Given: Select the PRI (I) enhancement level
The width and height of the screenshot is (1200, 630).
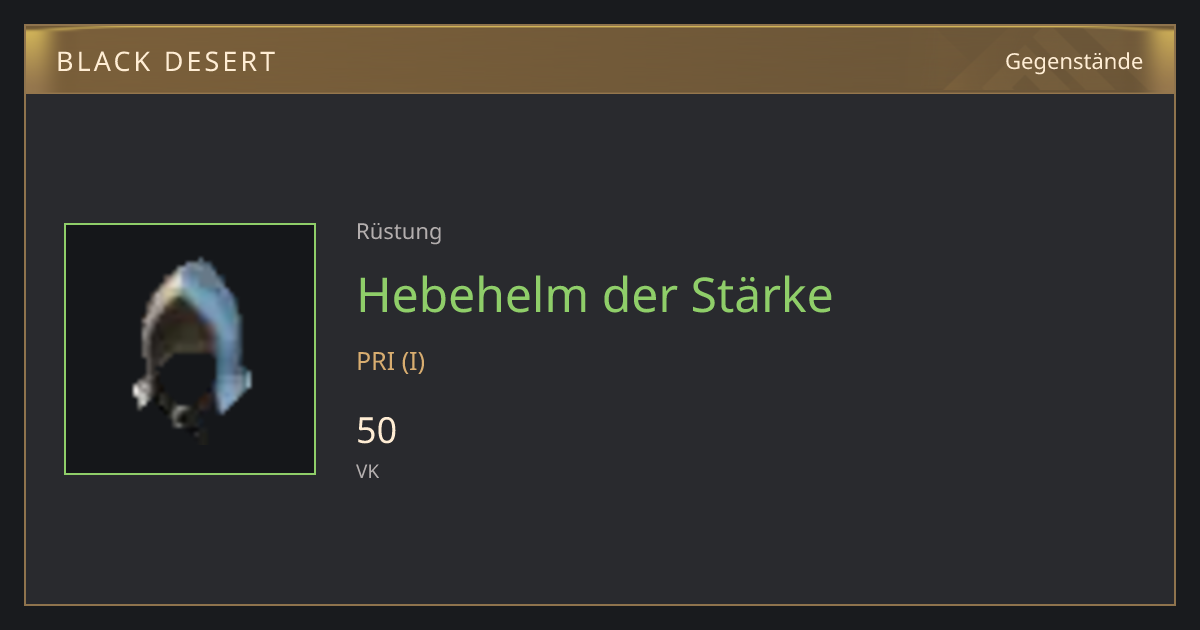Looking at the screenshot, I should pos(391,362).
